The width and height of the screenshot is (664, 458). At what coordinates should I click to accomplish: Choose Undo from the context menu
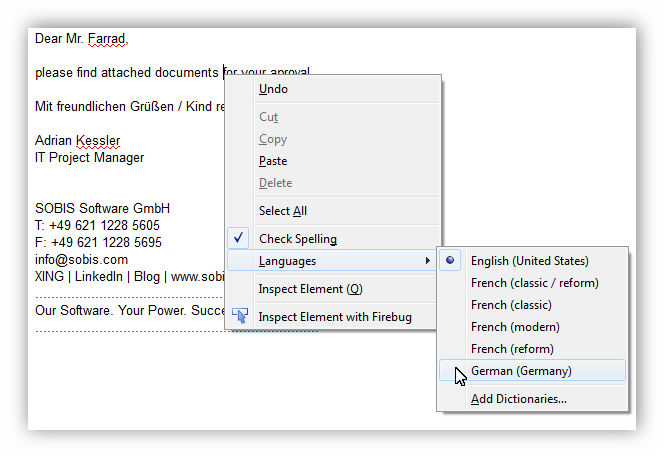pos(333,89)
